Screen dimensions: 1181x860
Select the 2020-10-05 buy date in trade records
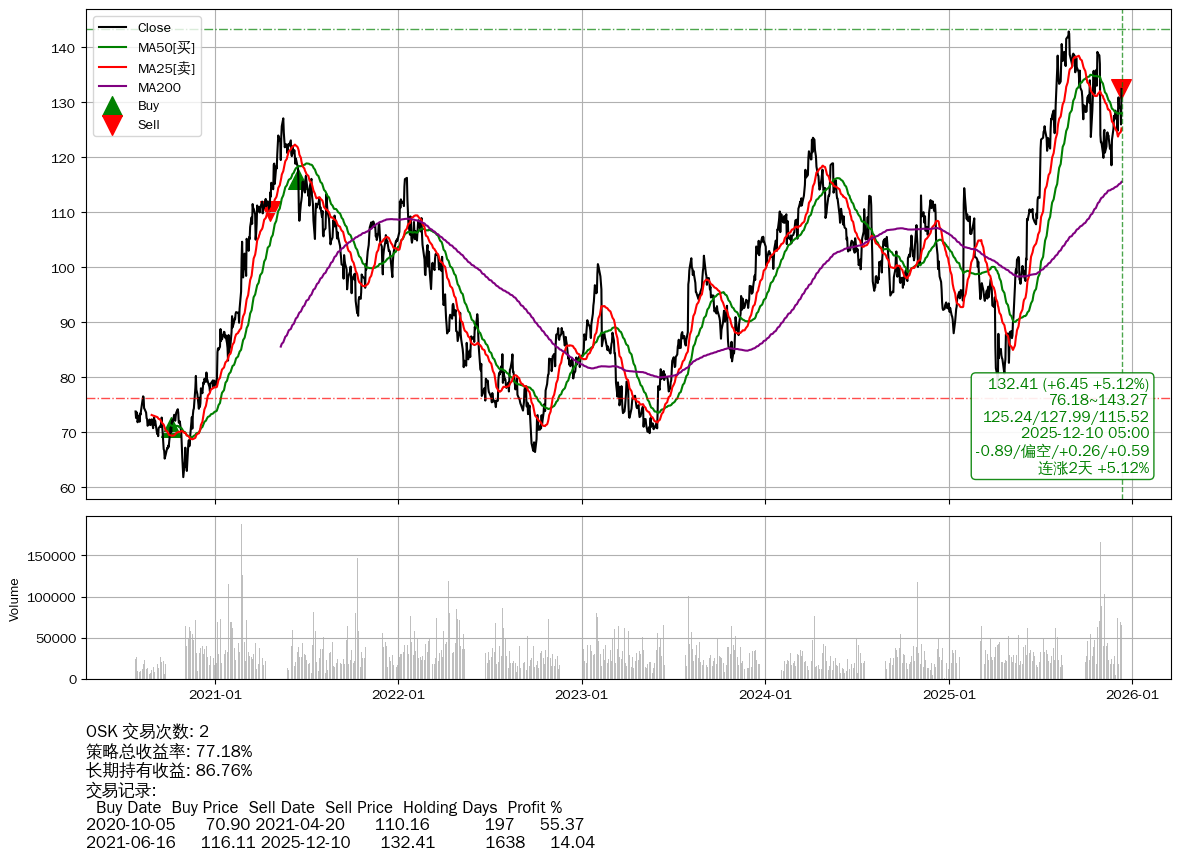point(130,825)
